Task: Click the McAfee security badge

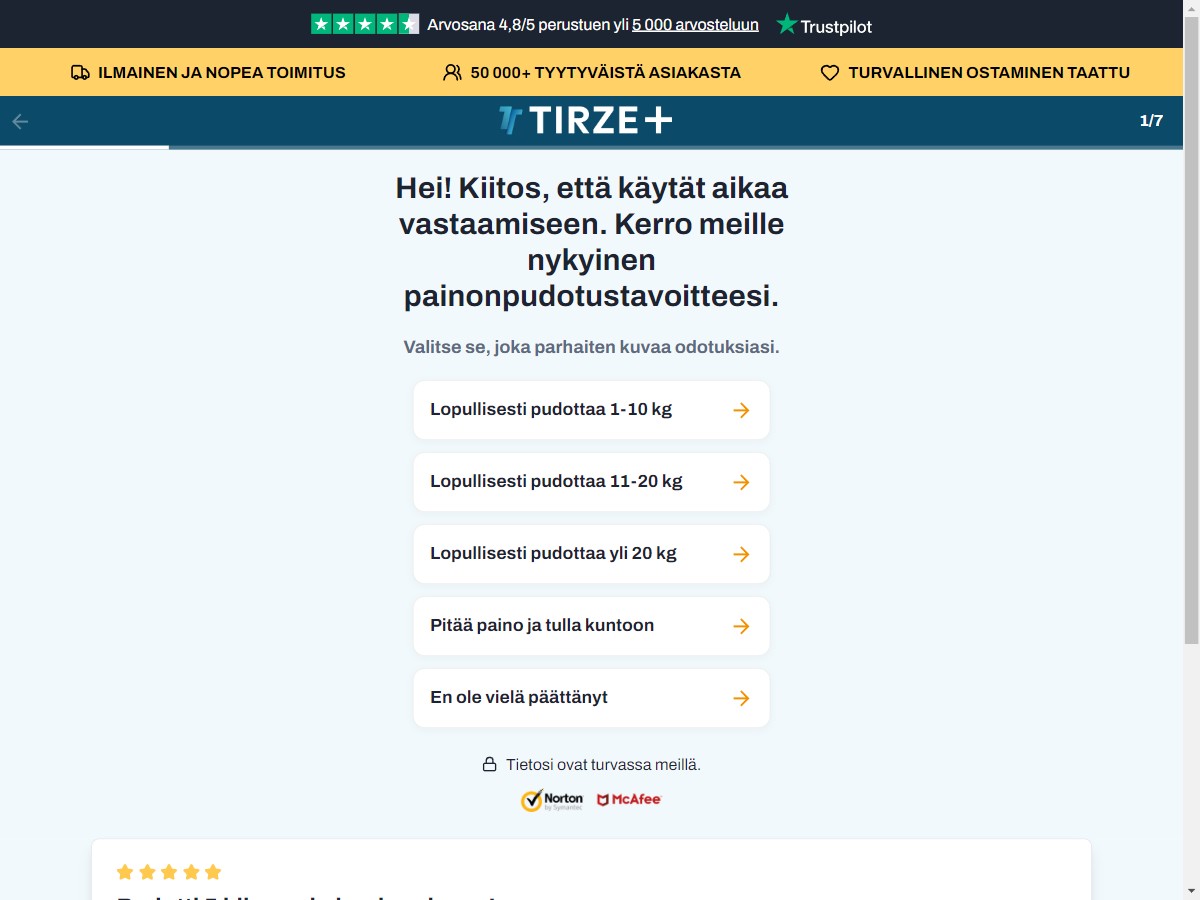Action: [x=629, y=800]
